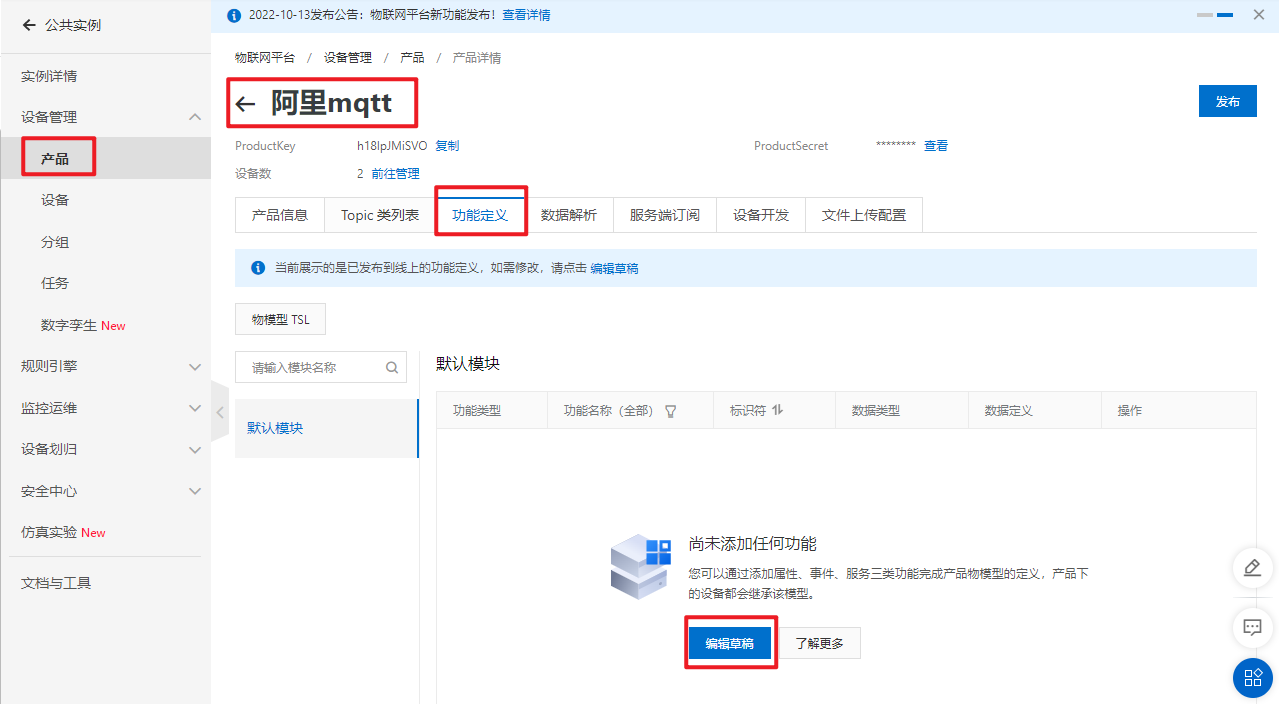This screenshot has width=1279, height=704.
Task: Collapse the 设备管理 sidebar section
Action: pyautogui.click(x=195, y=116)
